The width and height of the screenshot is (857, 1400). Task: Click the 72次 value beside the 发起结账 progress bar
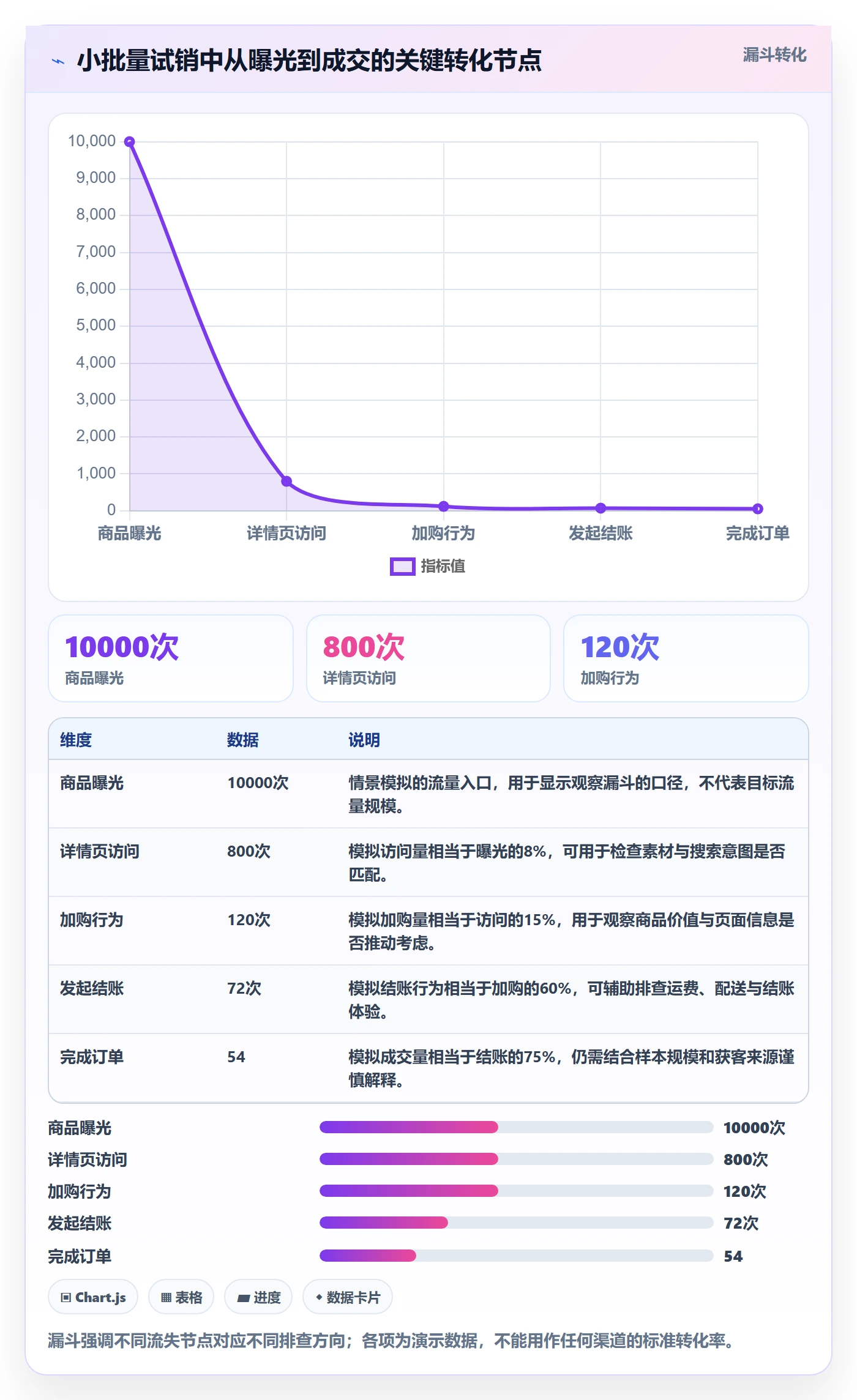pyautogui.click(x=741, y=1223)
